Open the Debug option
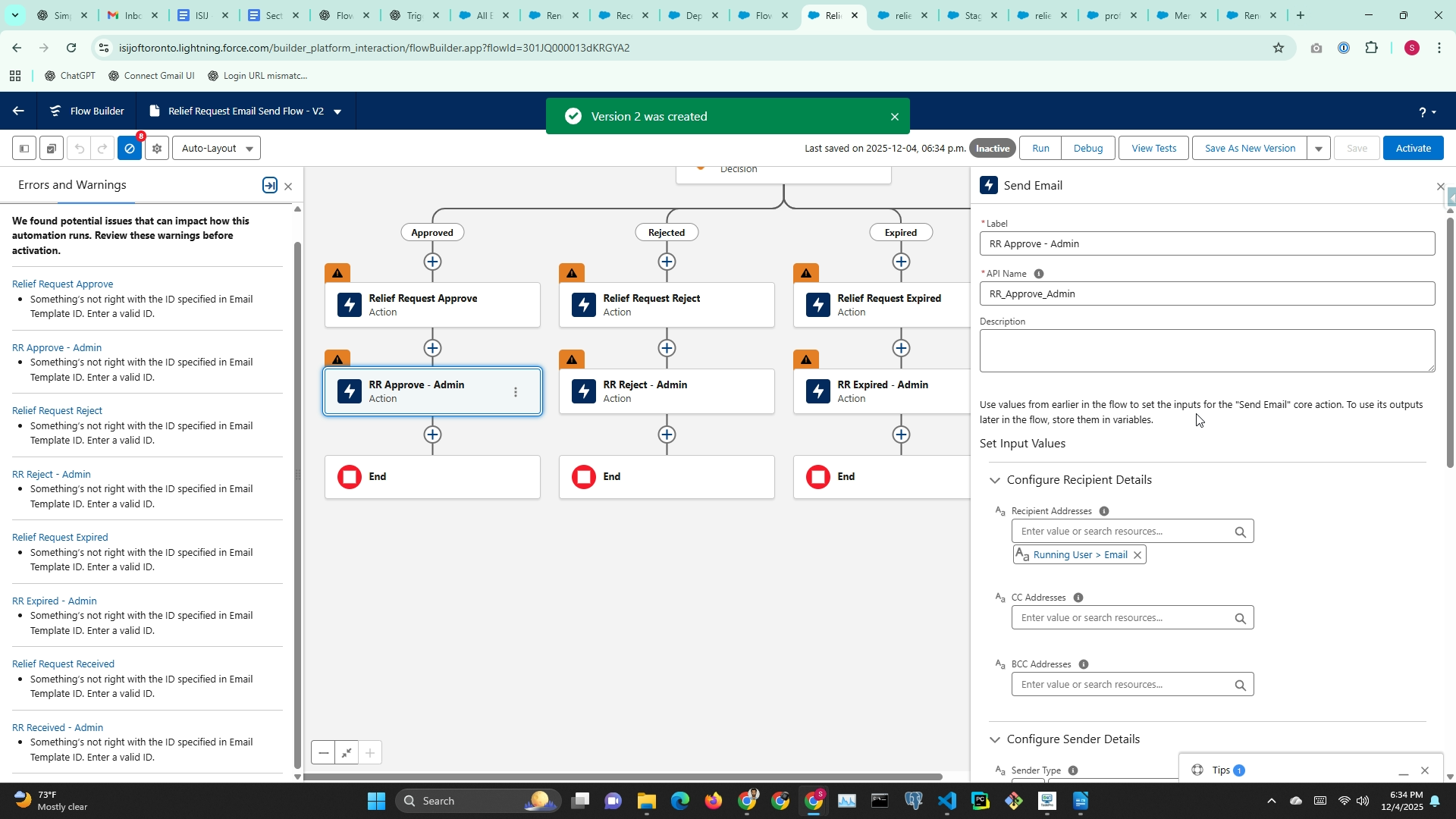1456x819 pixels. (x=1087, y=149)
